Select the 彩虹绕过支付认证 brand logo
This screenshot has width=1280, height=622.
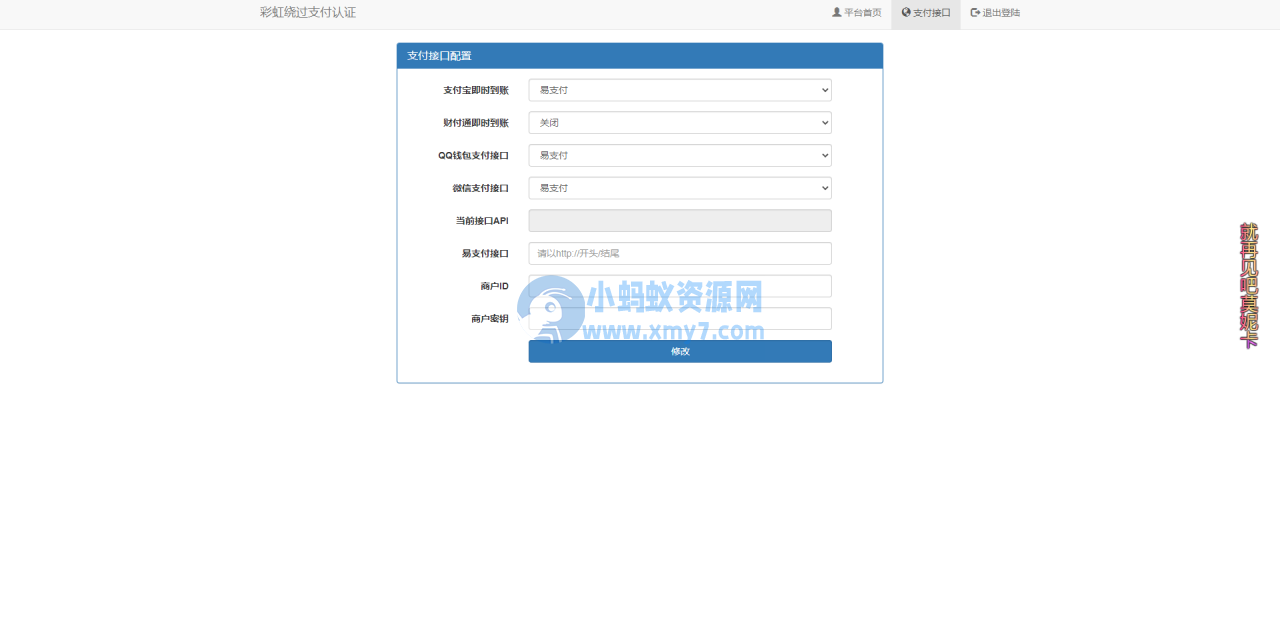(x=306, y=13)
